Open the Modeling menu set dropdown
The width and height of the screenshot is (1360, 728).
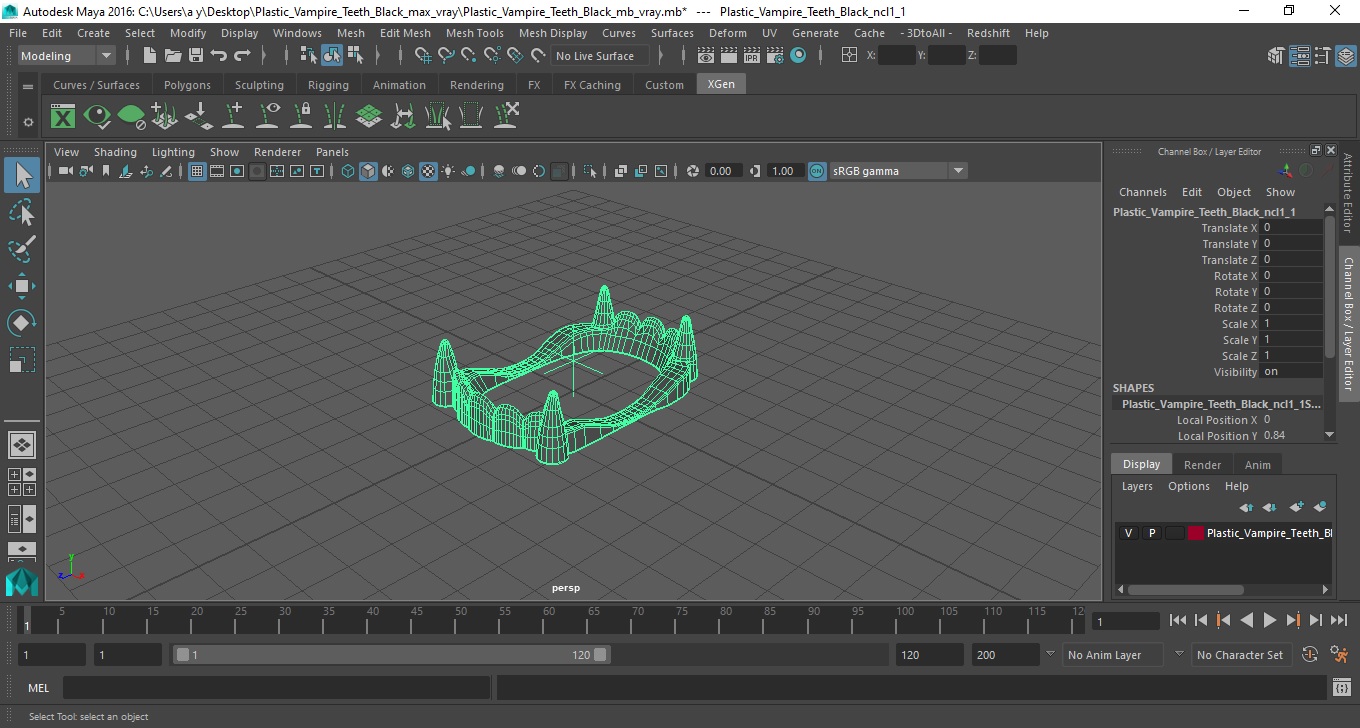coord(66,56)
